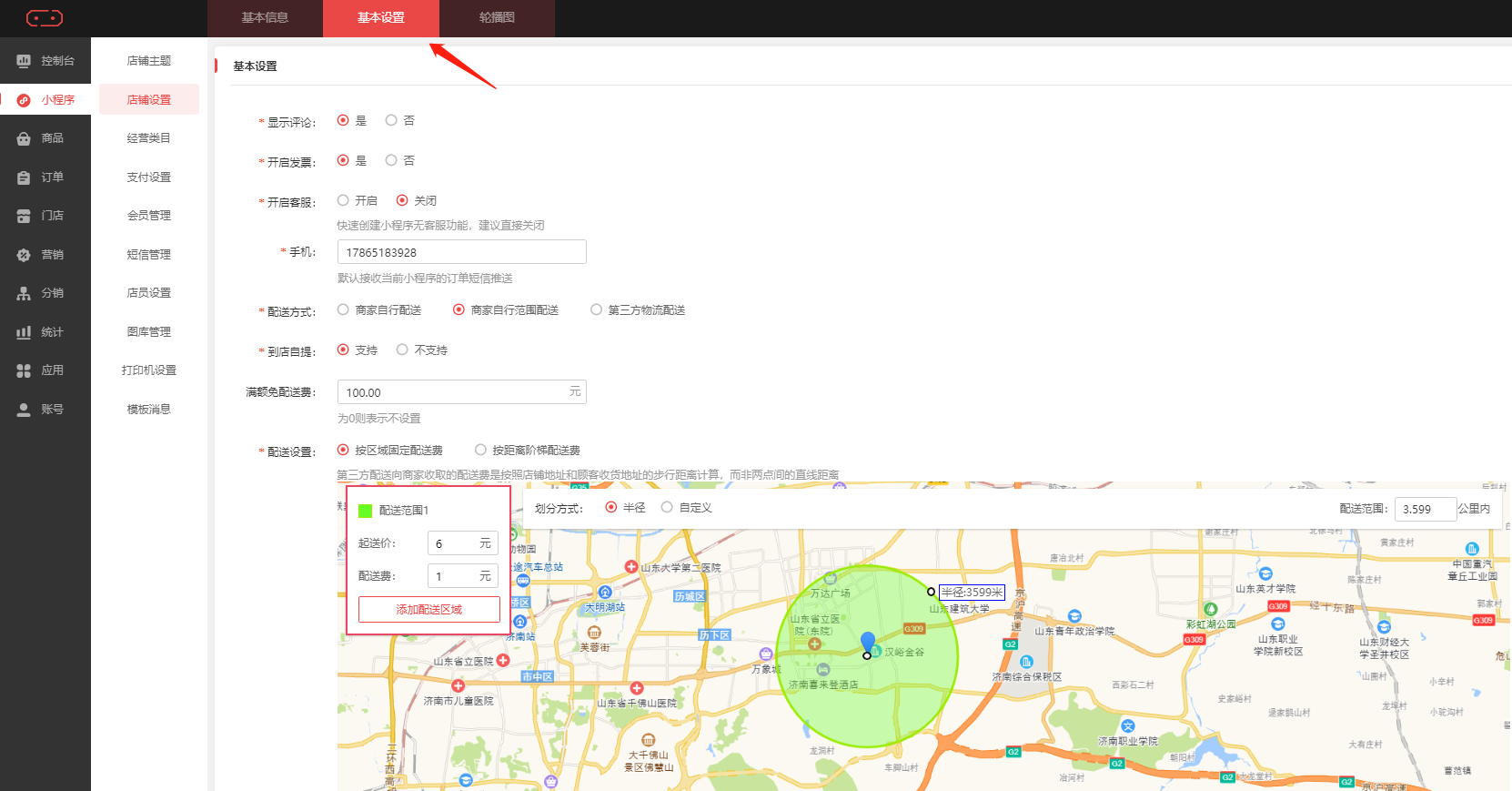Click the green 配送范围1 color swatch

click(366, 511)
